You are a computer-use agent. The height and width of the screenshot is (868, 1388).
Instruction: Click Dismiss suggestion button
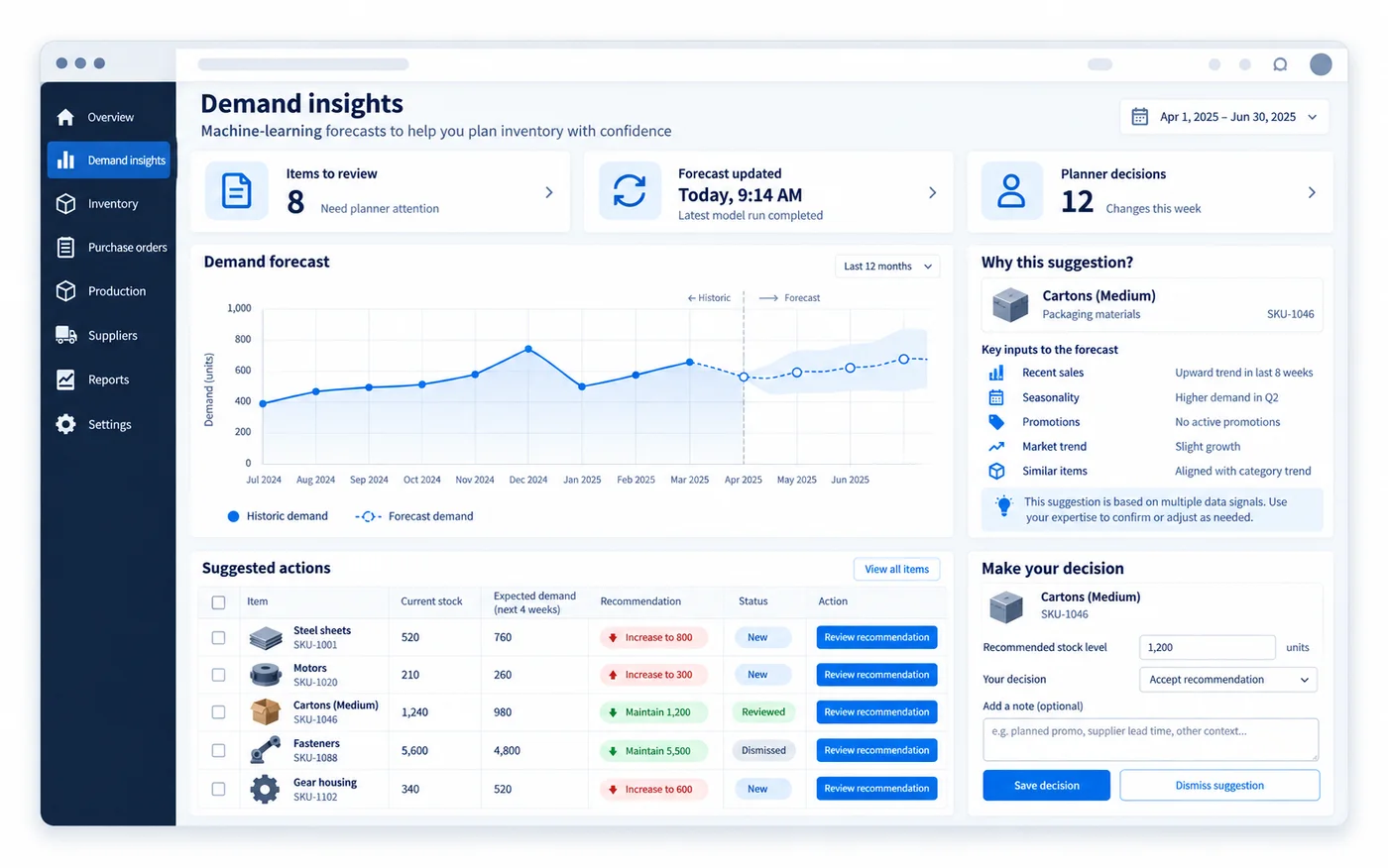pos(1219,786)
